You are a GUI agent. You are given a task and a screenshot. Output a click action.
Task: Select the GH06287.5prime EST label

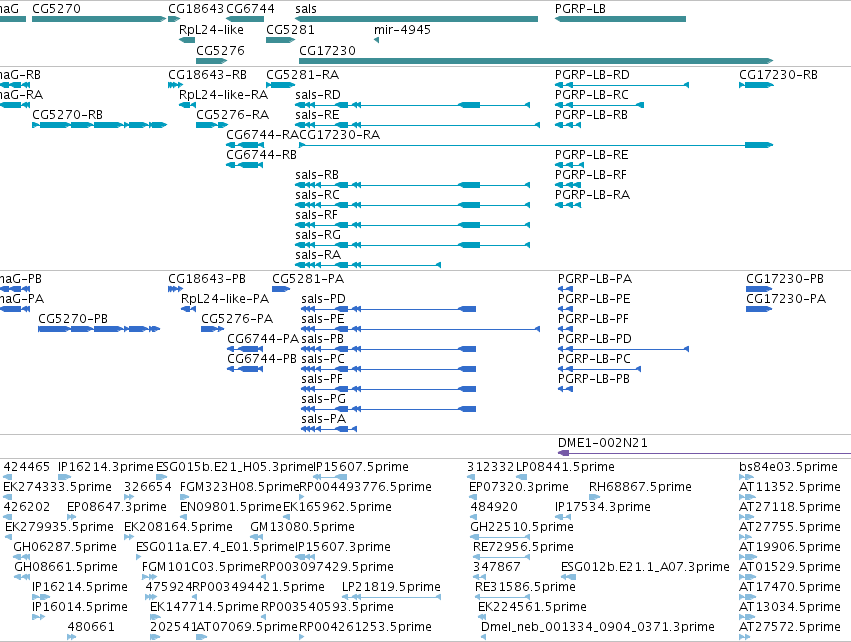click(65, 546)
